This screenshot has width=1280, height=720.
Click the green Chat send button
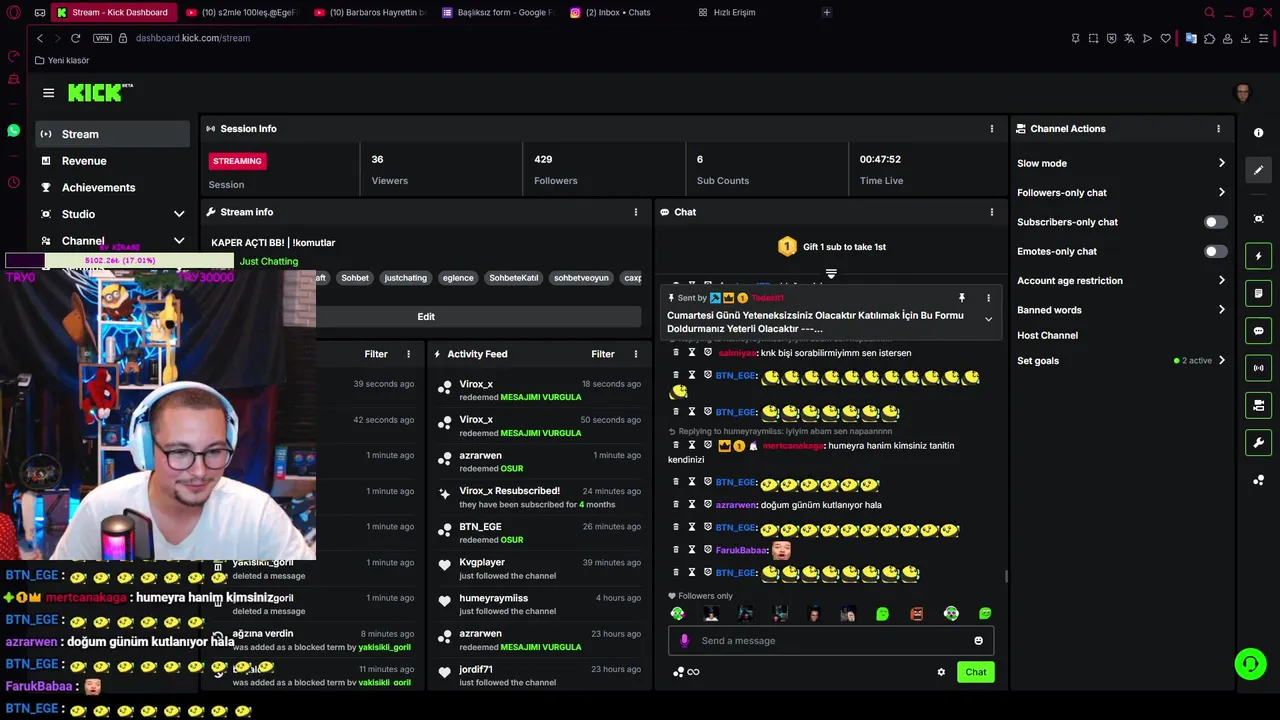click(x=976, y=672)
